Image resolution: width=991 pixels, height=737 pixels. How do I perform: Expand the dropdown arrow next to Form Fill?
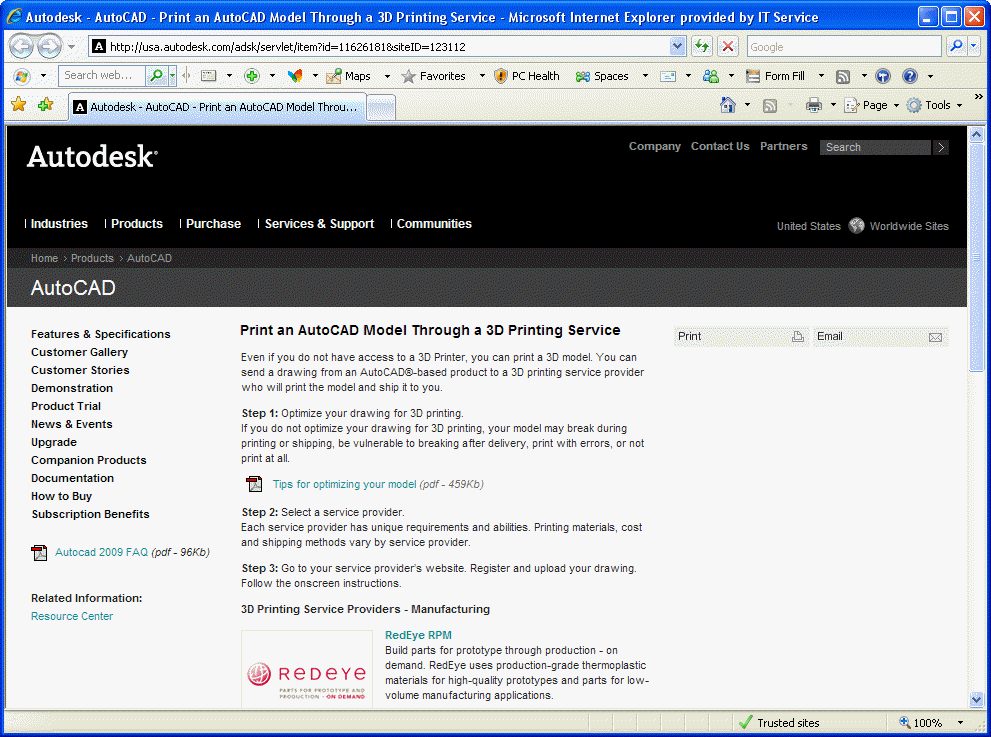pos(821,76)
